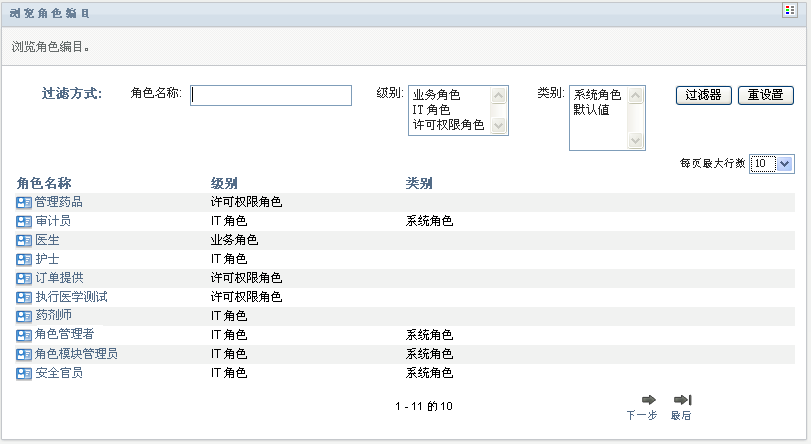Select 默认值 in the 类别 list
The image size is (811, 444).
point(592,110)
